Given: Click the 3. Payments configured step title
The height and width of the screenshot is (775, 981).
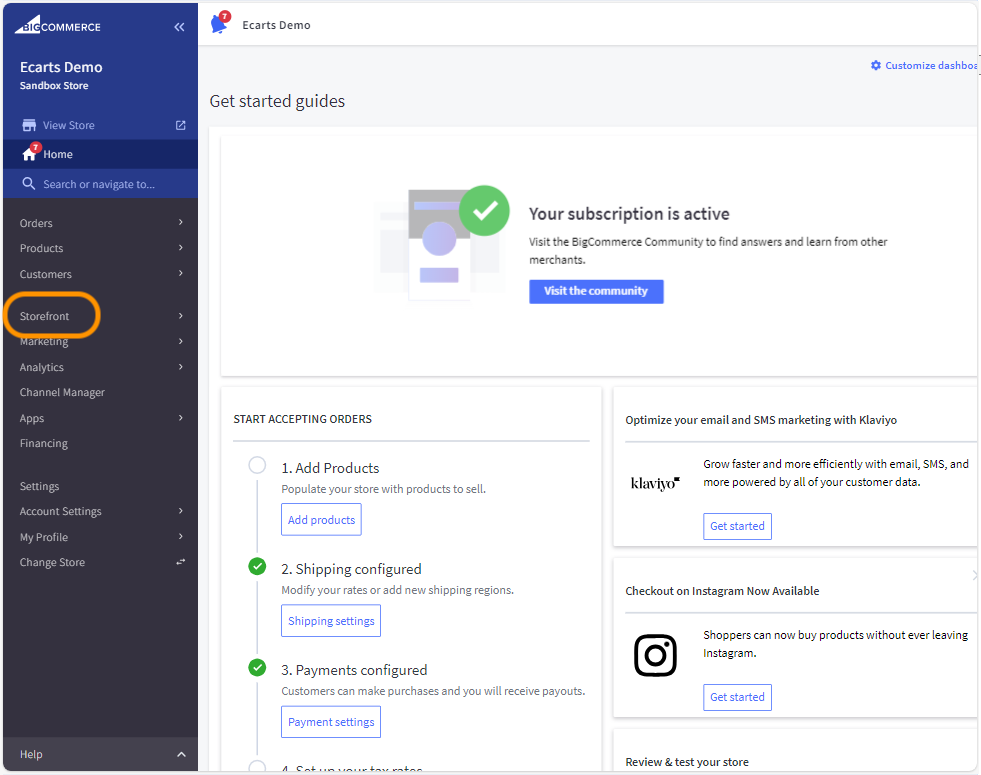Looking at the screenshot, I should [354, 670].
